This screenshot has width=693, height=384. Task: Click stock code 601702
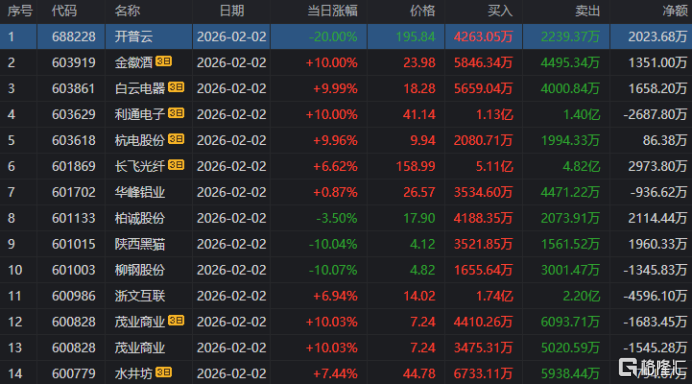(x=73, y=192)
